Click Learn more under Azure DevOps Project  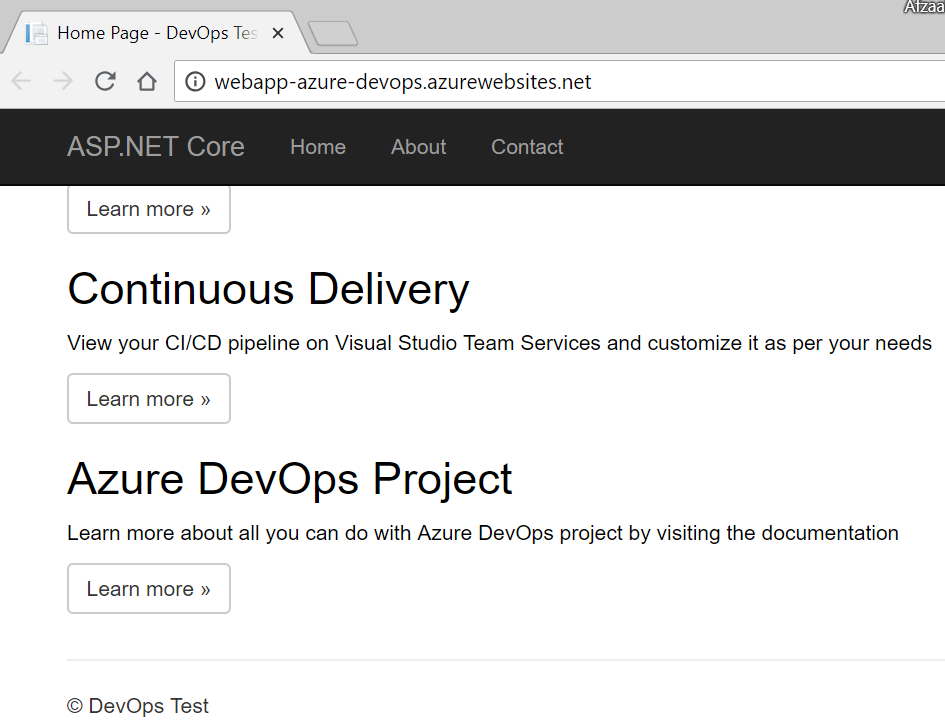click(x=149, y=588)
